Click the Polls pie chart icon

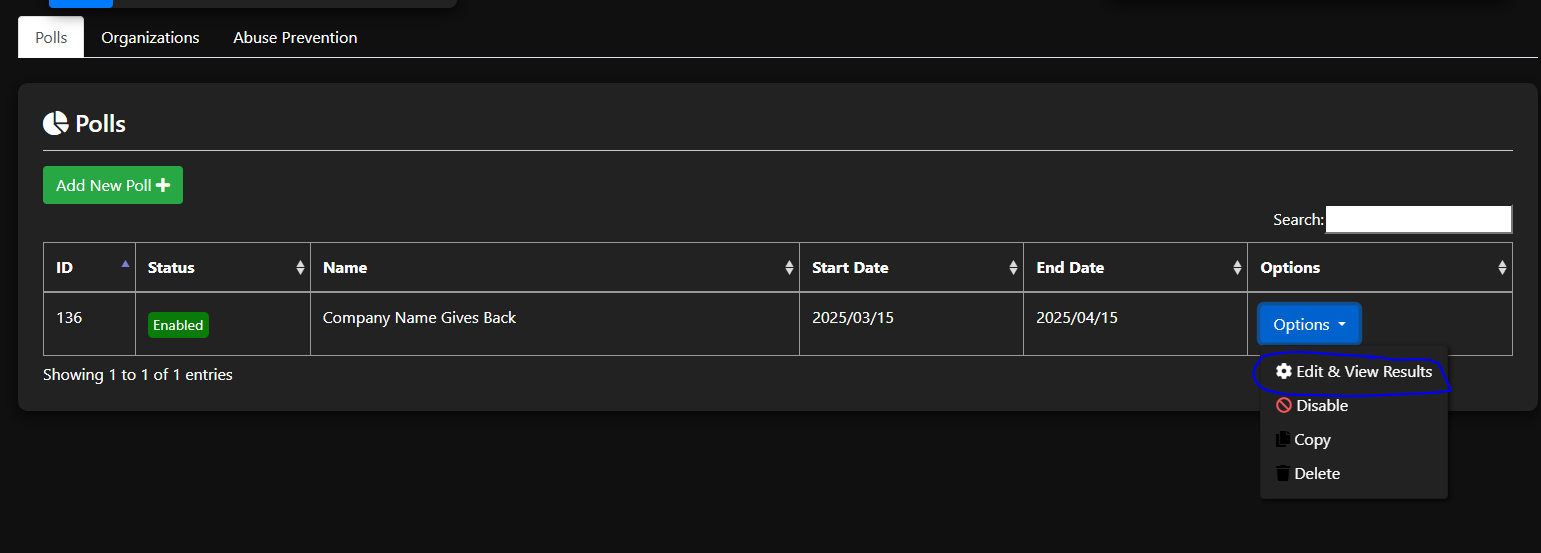55,124
